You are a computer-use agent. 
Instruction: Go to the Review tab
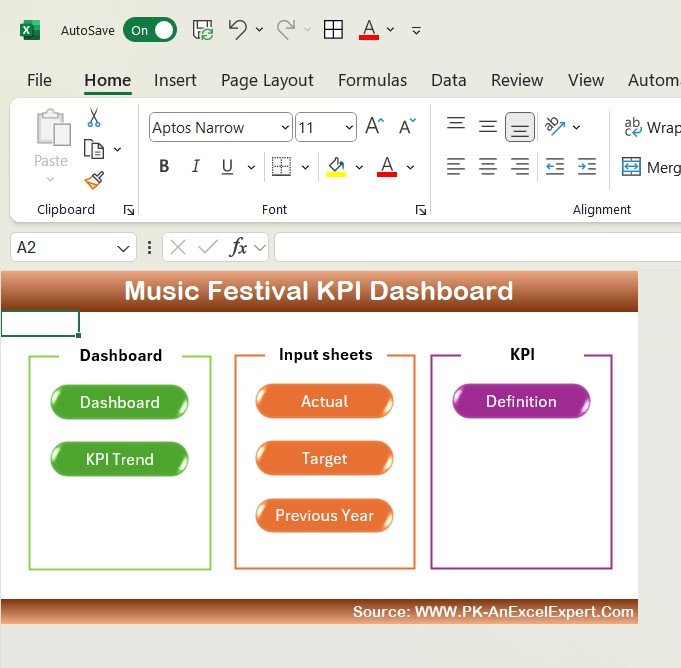coord(517,80)
